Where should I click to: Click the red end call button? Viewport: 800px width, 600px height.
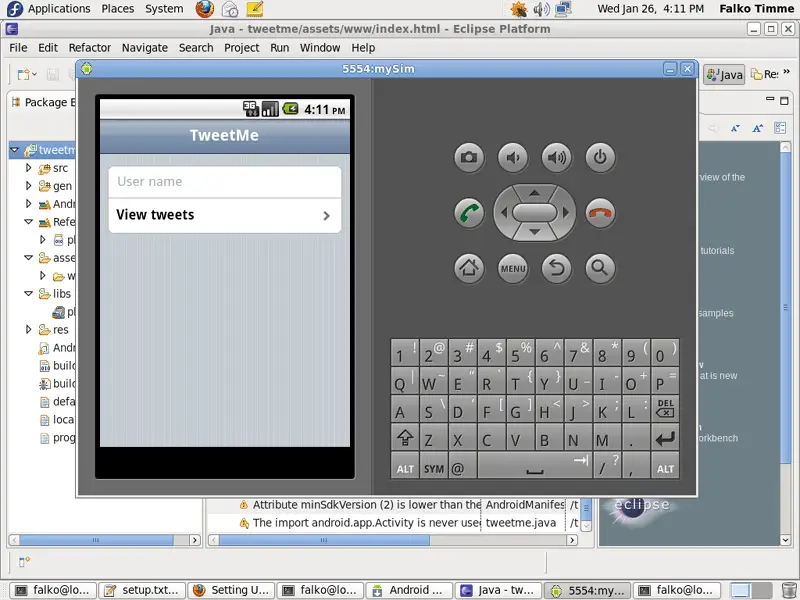[x=600, y=213]
